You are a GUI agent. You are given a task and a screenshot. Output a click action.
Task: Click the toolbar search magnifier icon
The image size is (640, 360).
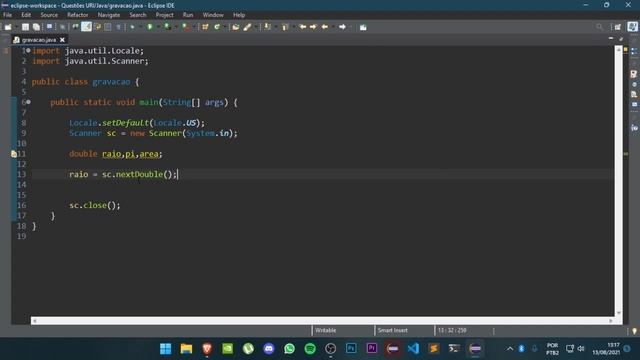point(599,27)
